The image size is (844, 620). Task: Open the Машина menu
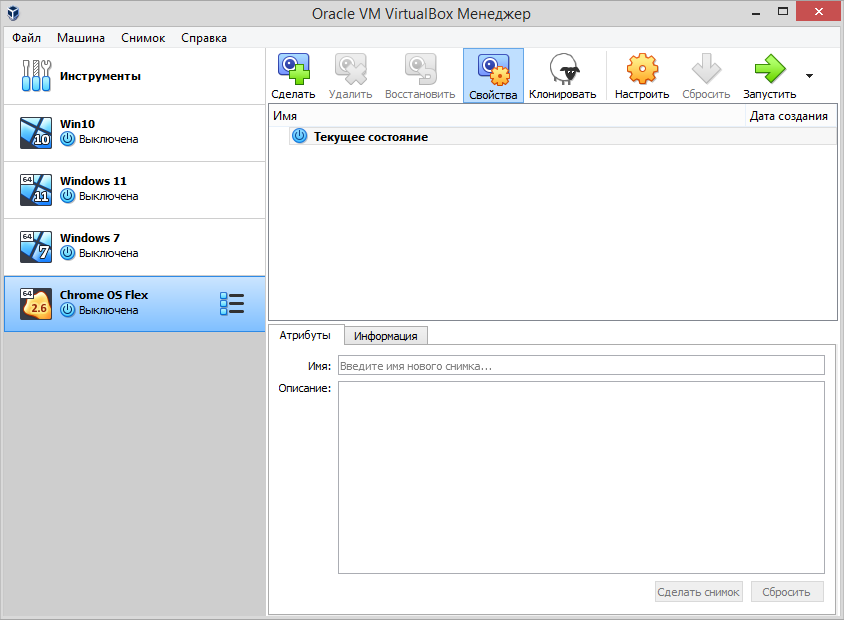point(81,38)
